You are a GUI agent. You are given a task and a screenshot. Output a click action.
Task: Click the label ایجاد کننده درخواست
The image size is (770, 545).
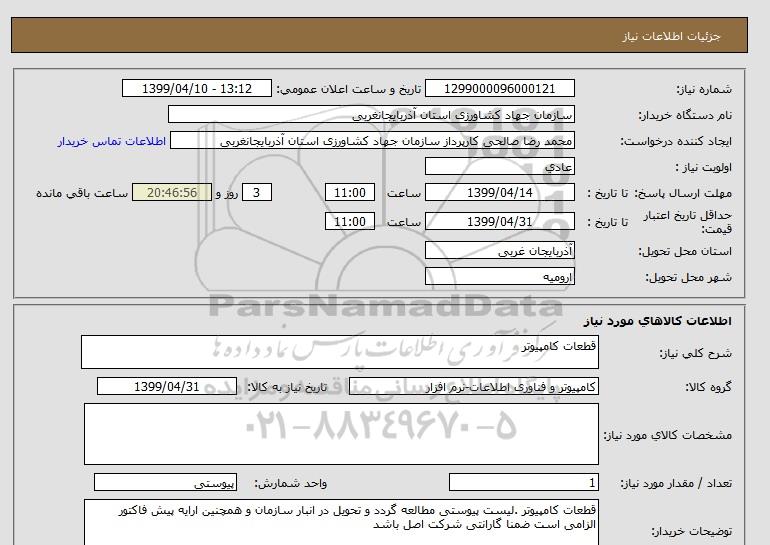(x=676, y=141)
